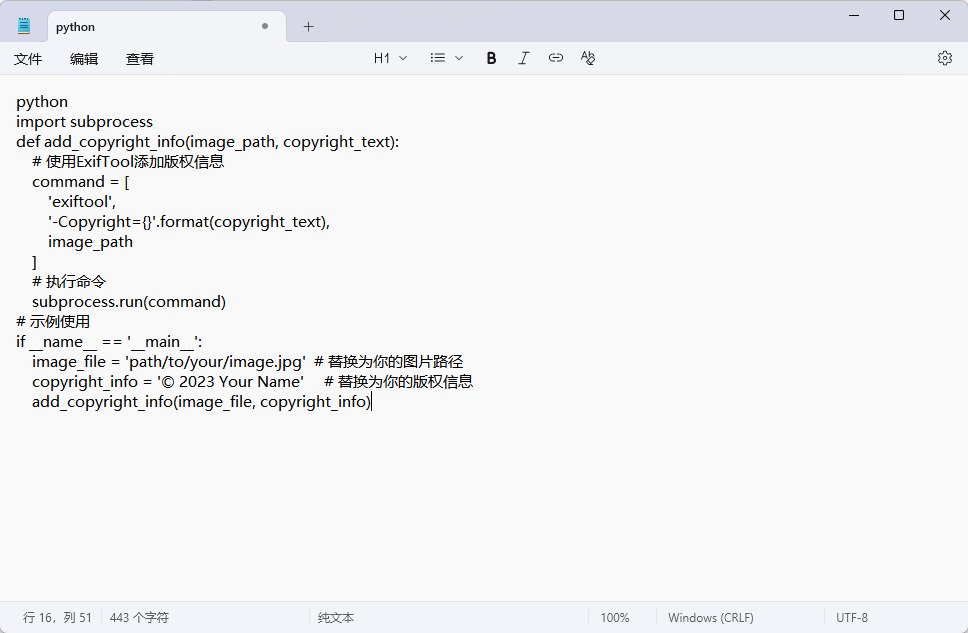The image size is (968, 633).
Task: Open Notepad settings via the gear icon
Action: [944, 58]
